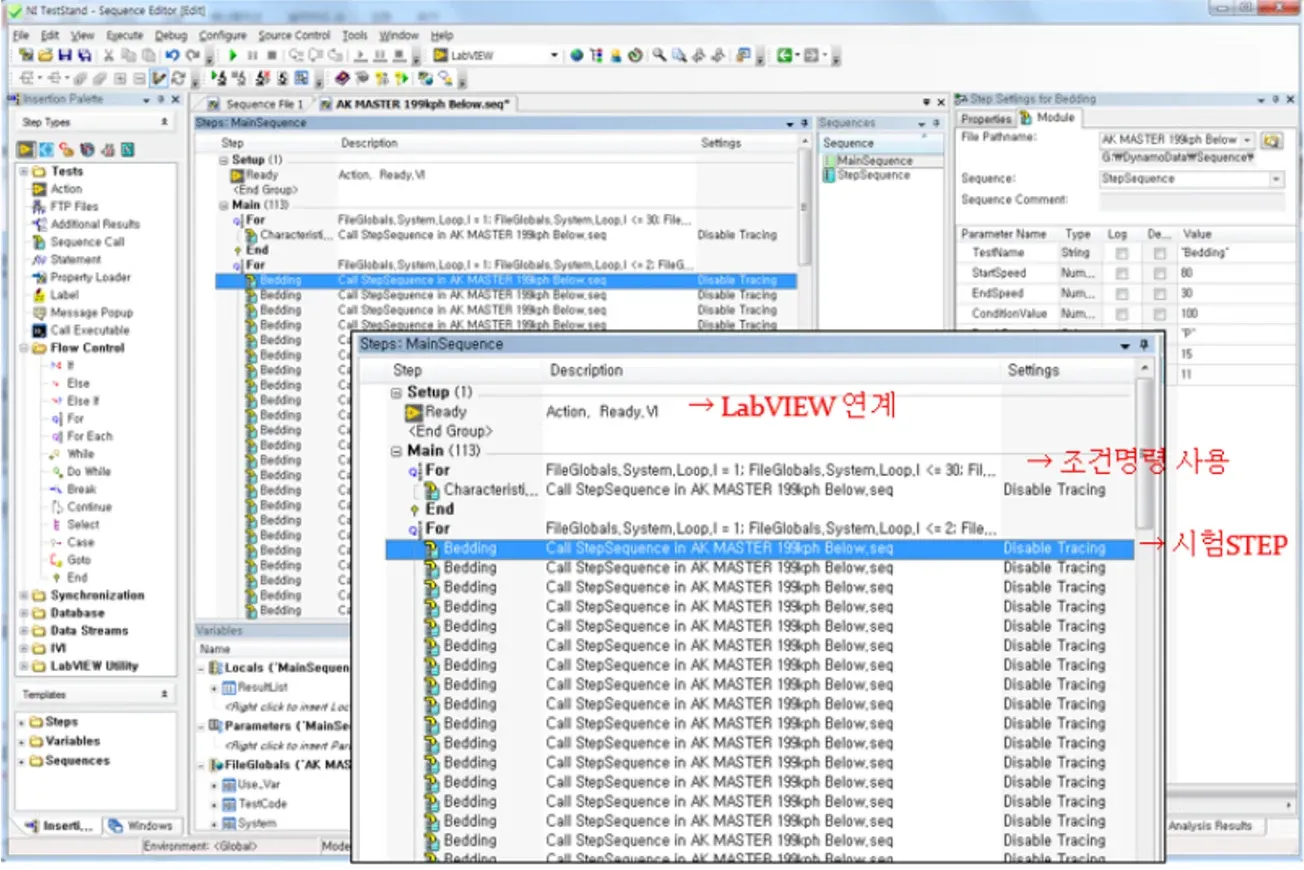Choose the Call Executable step type
This screenshot has height=870, width=1304.
[x=90, y=330]
